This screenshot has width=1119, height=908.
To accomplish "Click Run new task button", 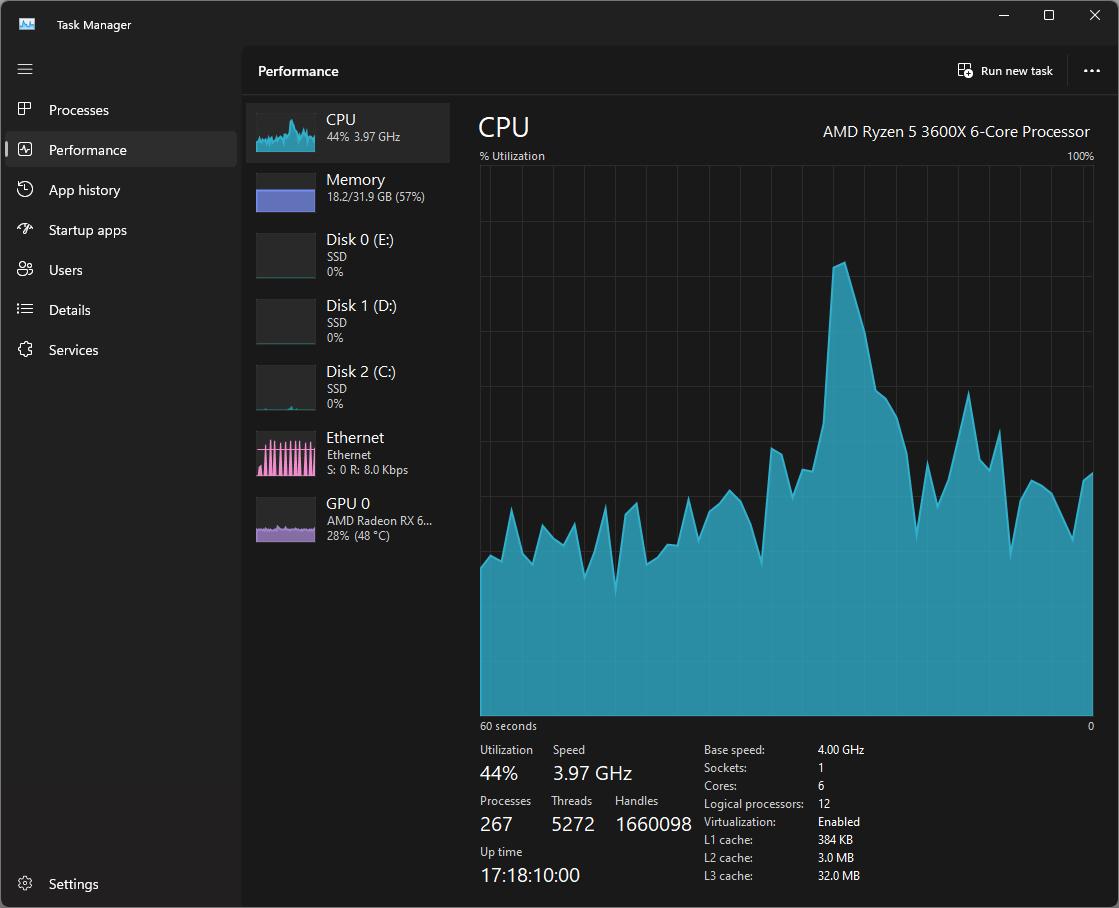I will (1005, 71).
